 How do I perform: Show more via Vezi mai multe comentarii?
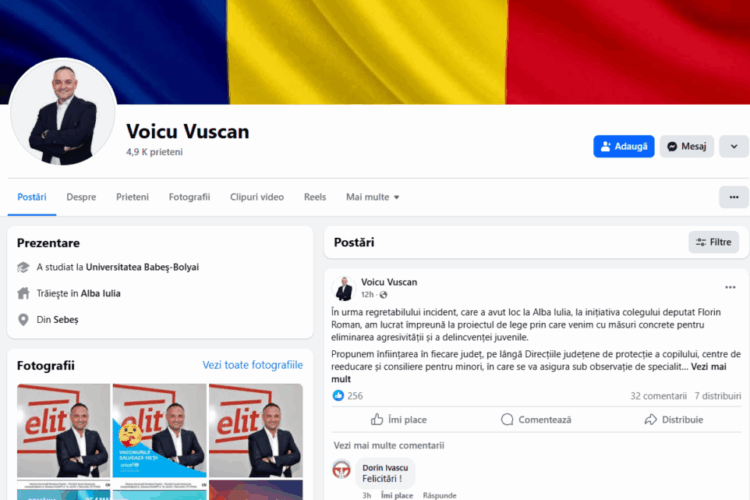click(x=389, y=445)
